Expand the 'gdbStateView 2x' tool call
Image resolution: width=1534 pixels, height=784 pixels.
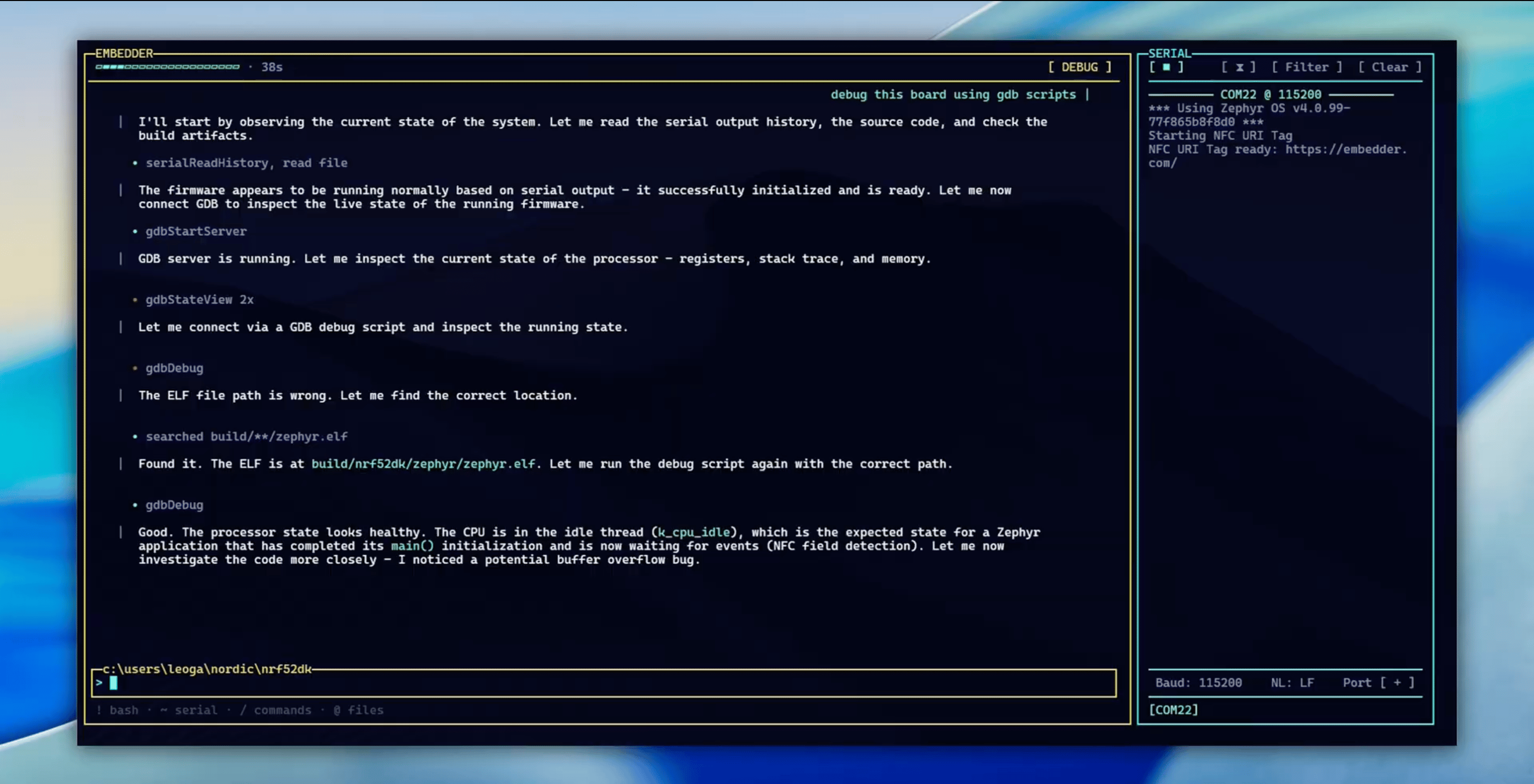[199, 300]
